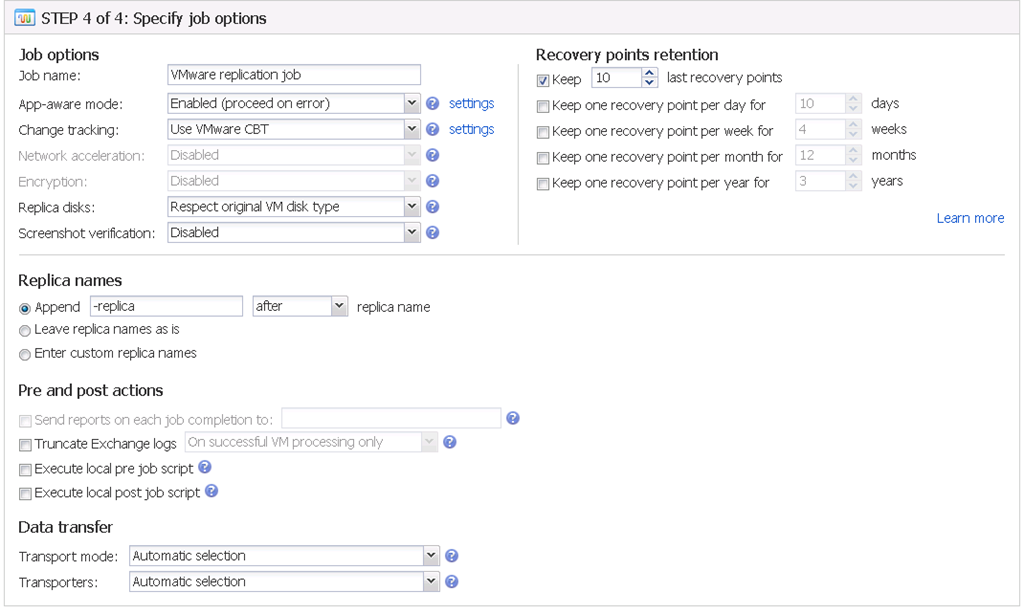
Task: Open help for Encryption
Action: tap(432, 181)
